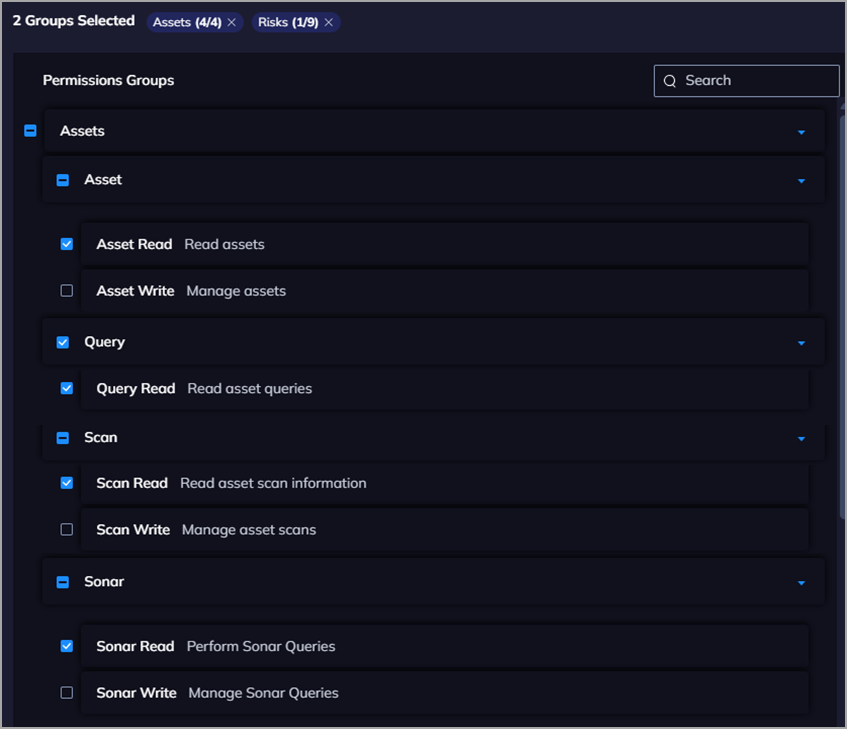The image size is (847, 729).
Task: Enable the Scan Write permission checkbox
Action: coord(67,529)
